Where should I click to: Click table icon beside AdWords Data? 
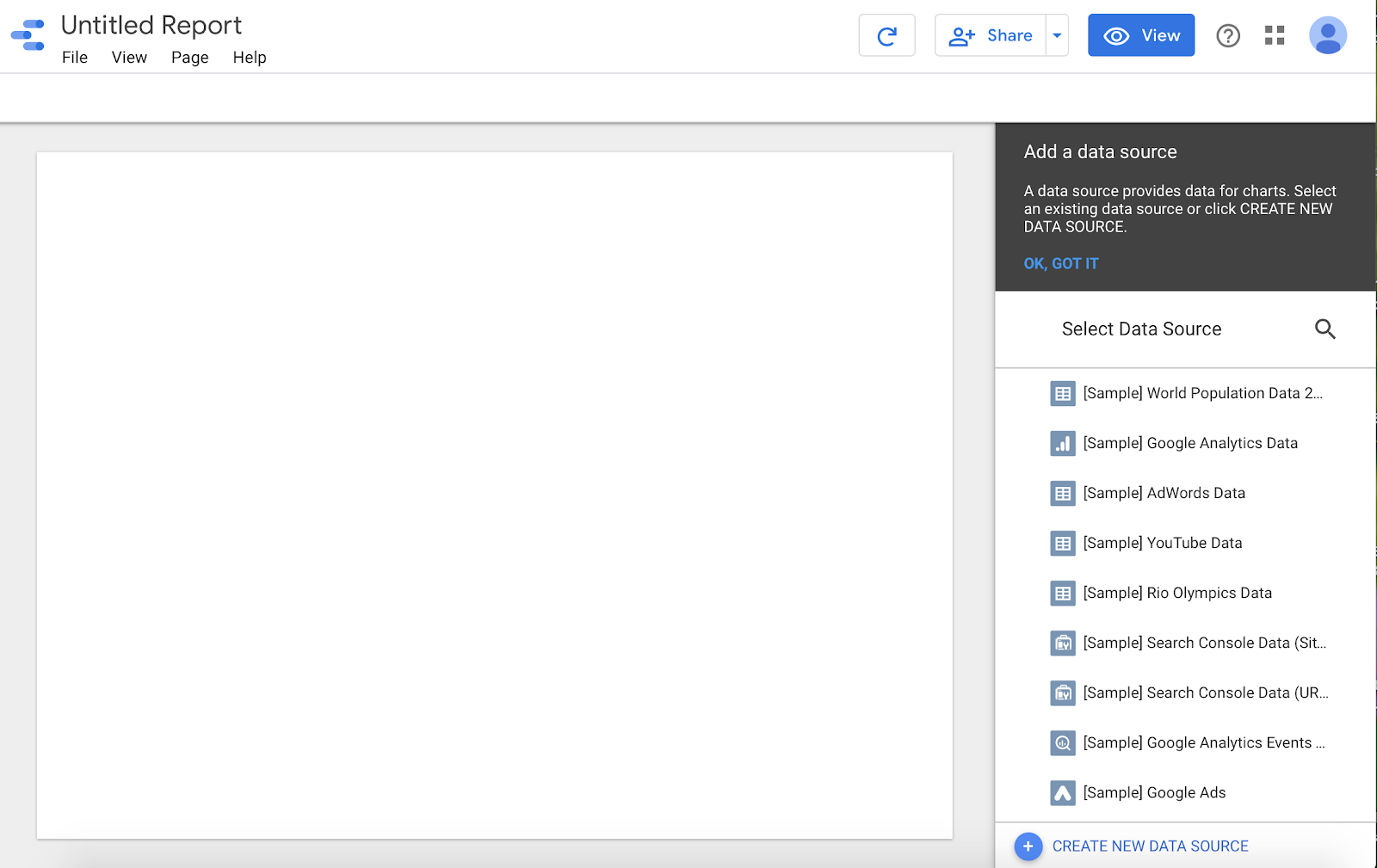click(x=1063, y=493)
